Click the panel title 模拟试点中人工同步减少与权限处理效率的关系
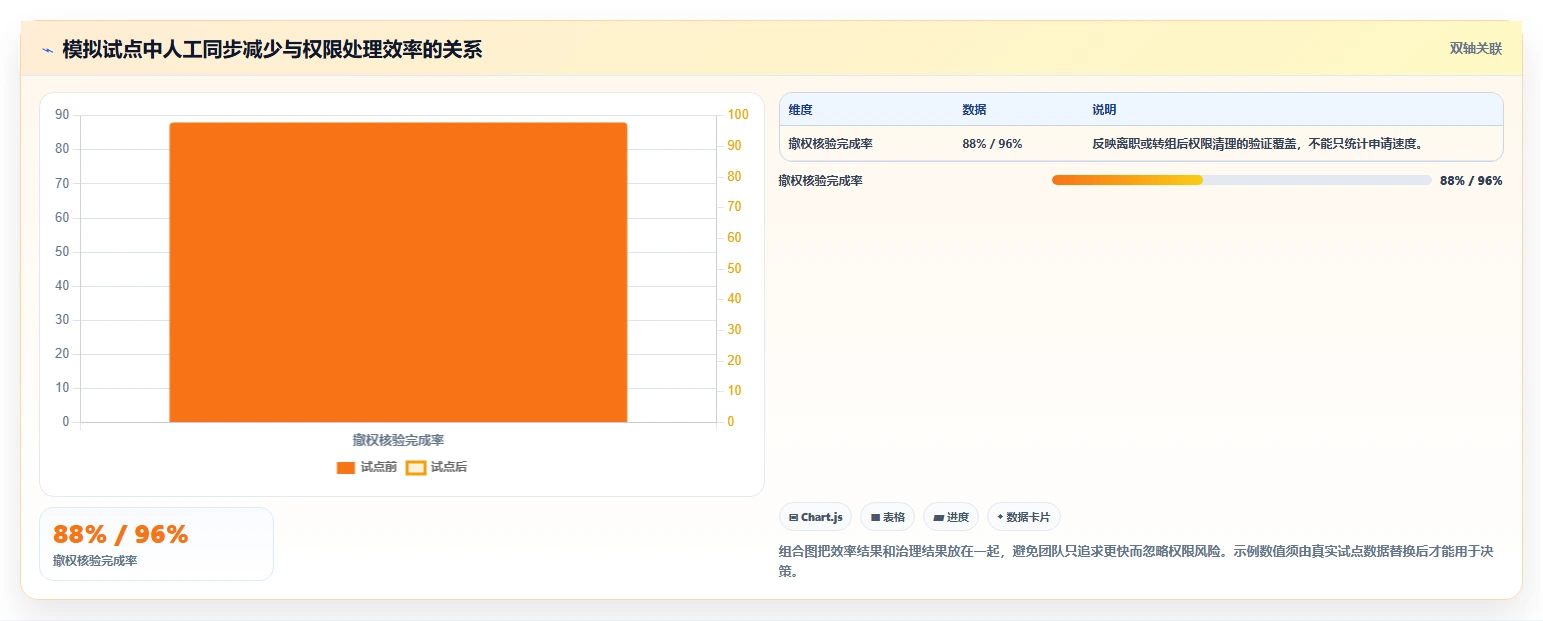The width and height of the screenshot is (1543, 621). [x=272, y=50]
